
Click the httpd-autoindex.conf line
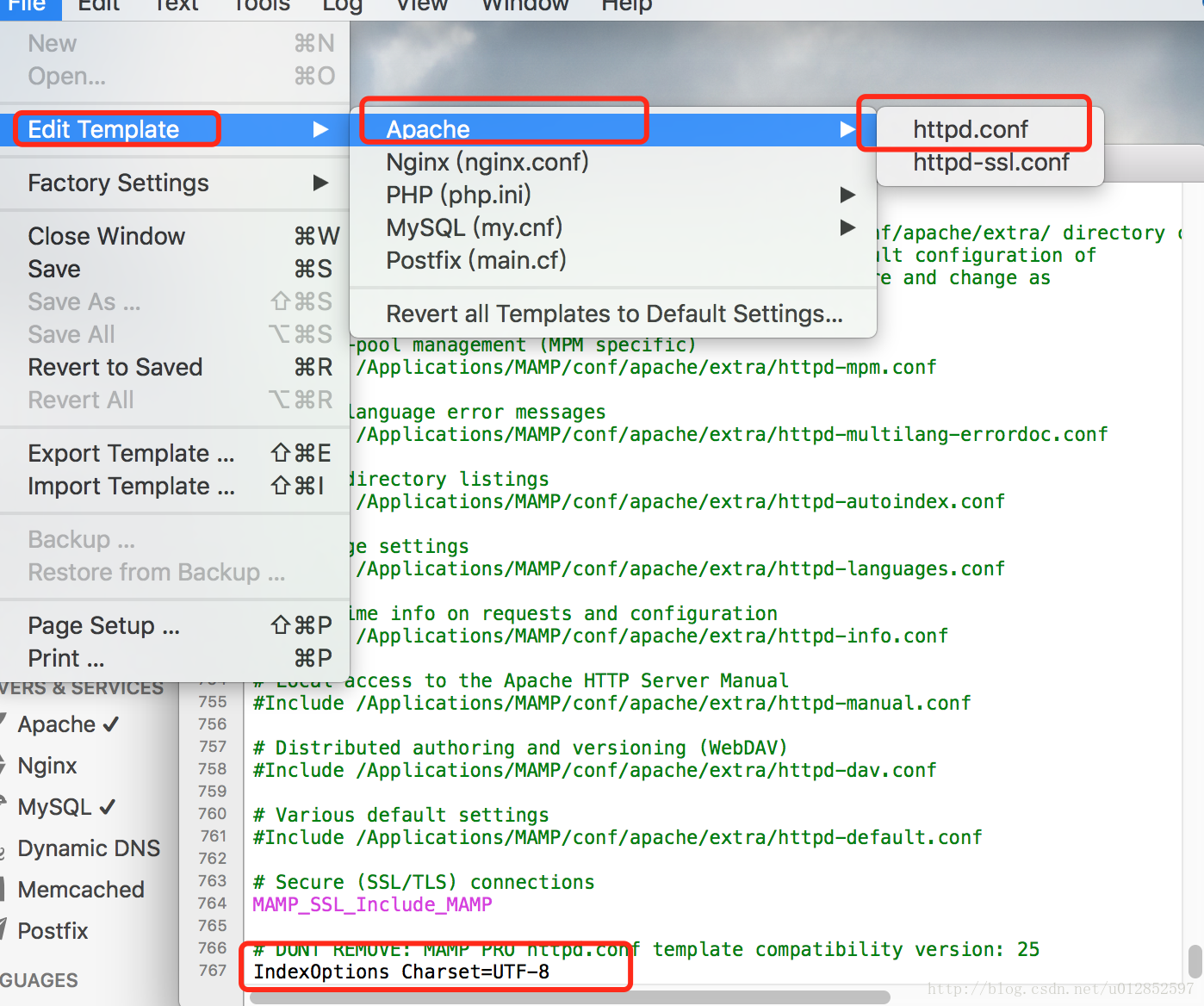point(680,501)
